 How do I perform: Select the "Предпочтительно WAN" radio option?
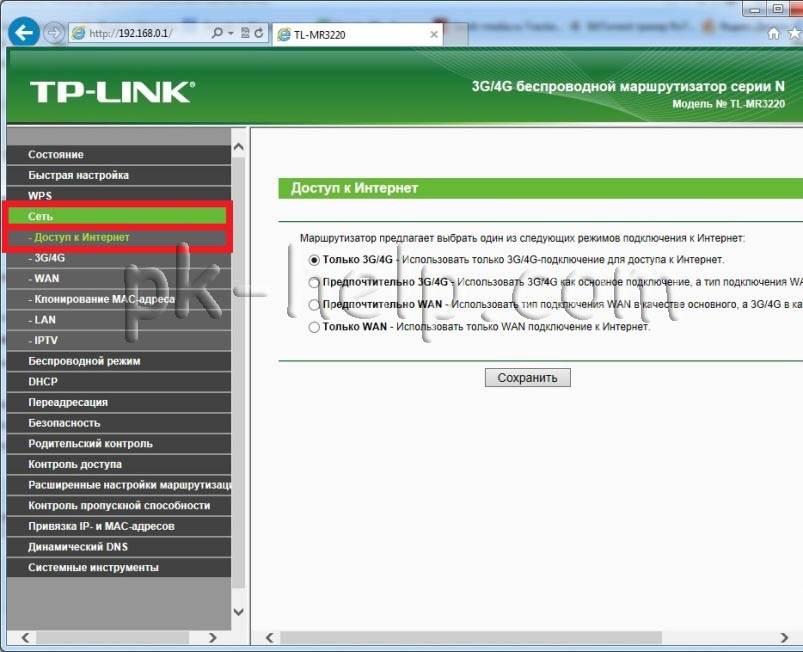(x=314, y=305)
